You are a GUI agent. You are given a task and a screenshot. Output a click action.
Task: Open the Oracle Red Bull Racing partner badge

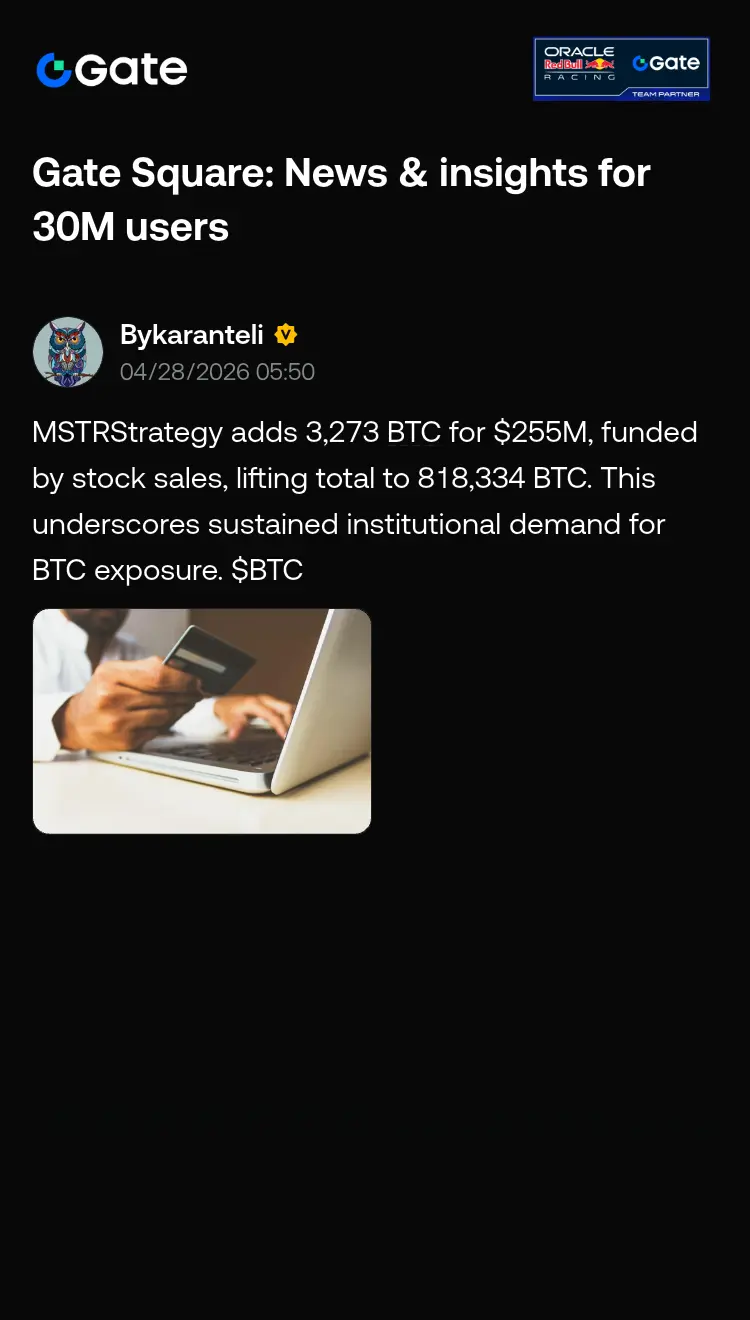coord(621,69)
